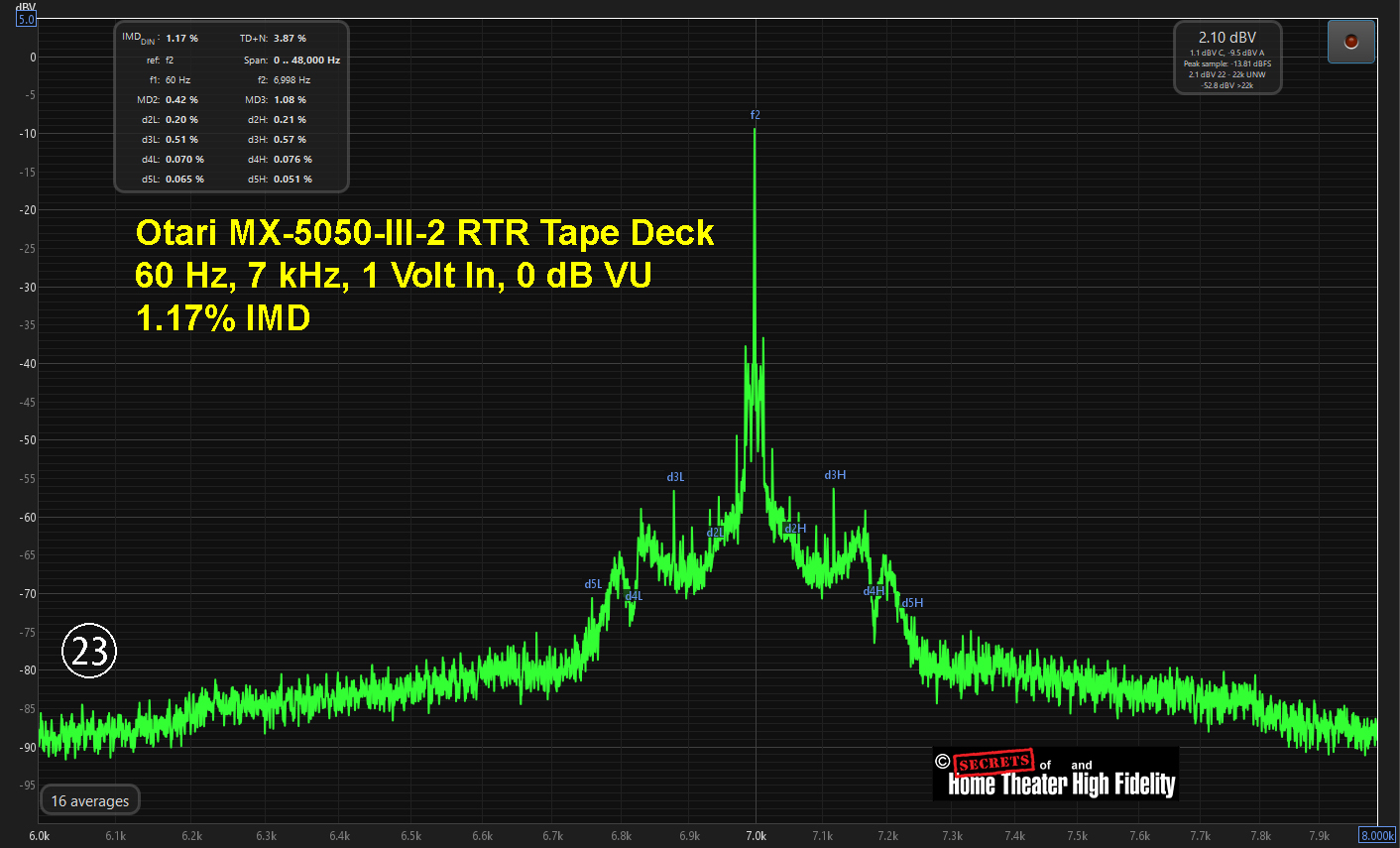The height and width of the screenshot is (848, 1400).
Task: Select the d3H peak label on the graph
Action: 835,475
